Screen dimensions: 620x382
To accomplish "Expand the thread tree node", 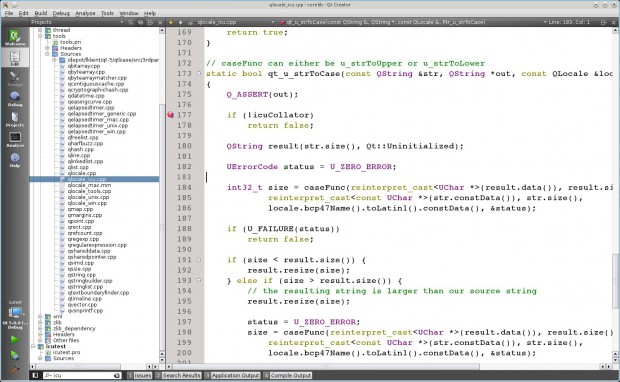I will [40, 30].
